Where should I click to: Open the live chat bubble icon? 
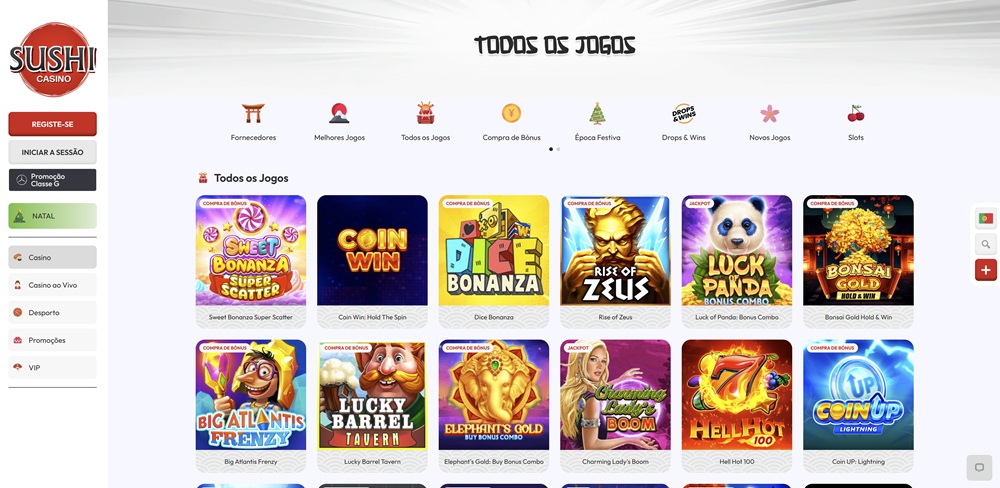click(x=980, y=468)
